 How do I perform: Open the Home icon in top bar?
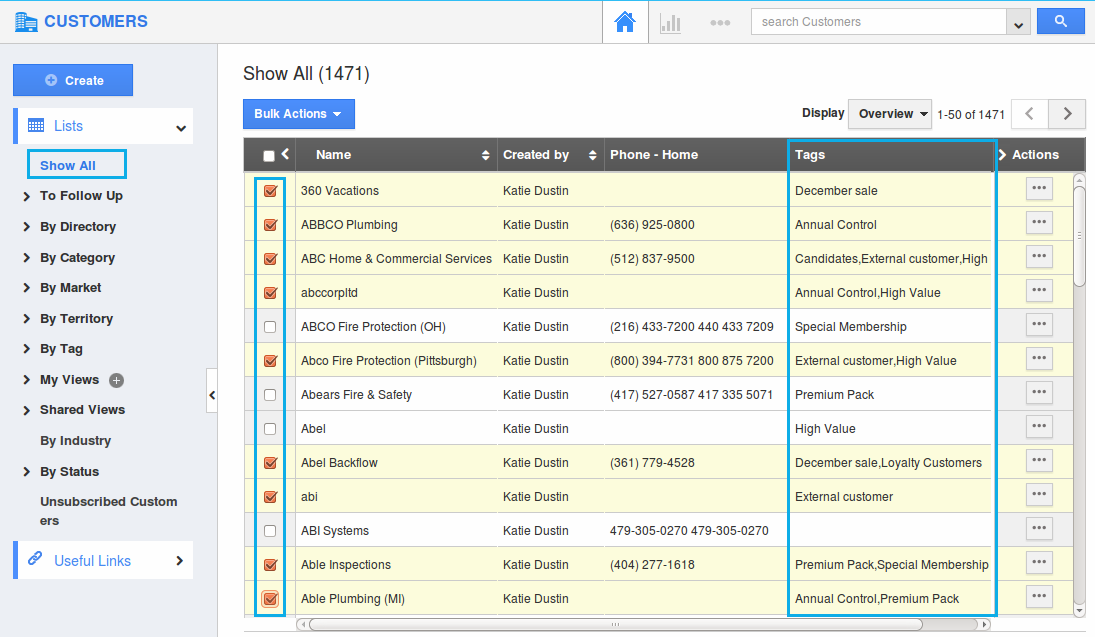[625, 22]
